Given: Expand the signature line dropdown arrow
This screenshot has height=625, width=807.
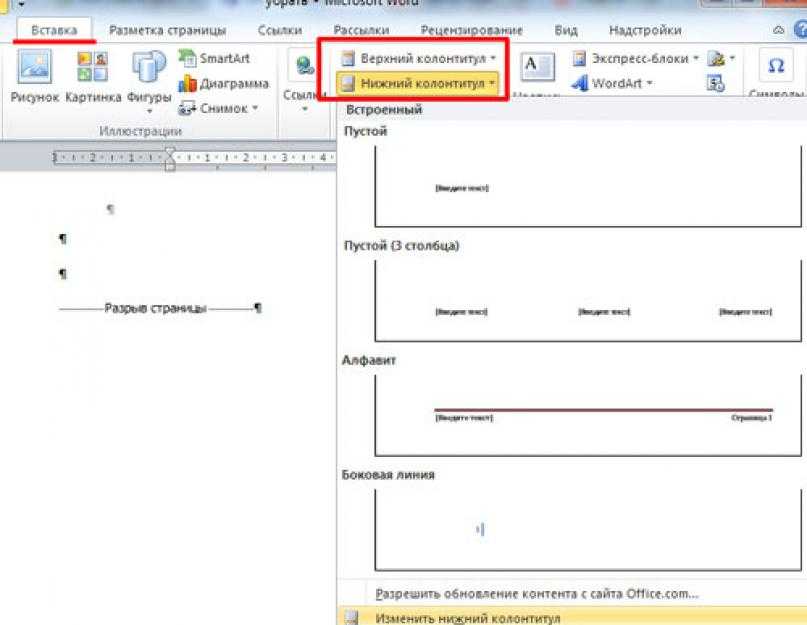Looking at the screenshot, I should 732,58.
